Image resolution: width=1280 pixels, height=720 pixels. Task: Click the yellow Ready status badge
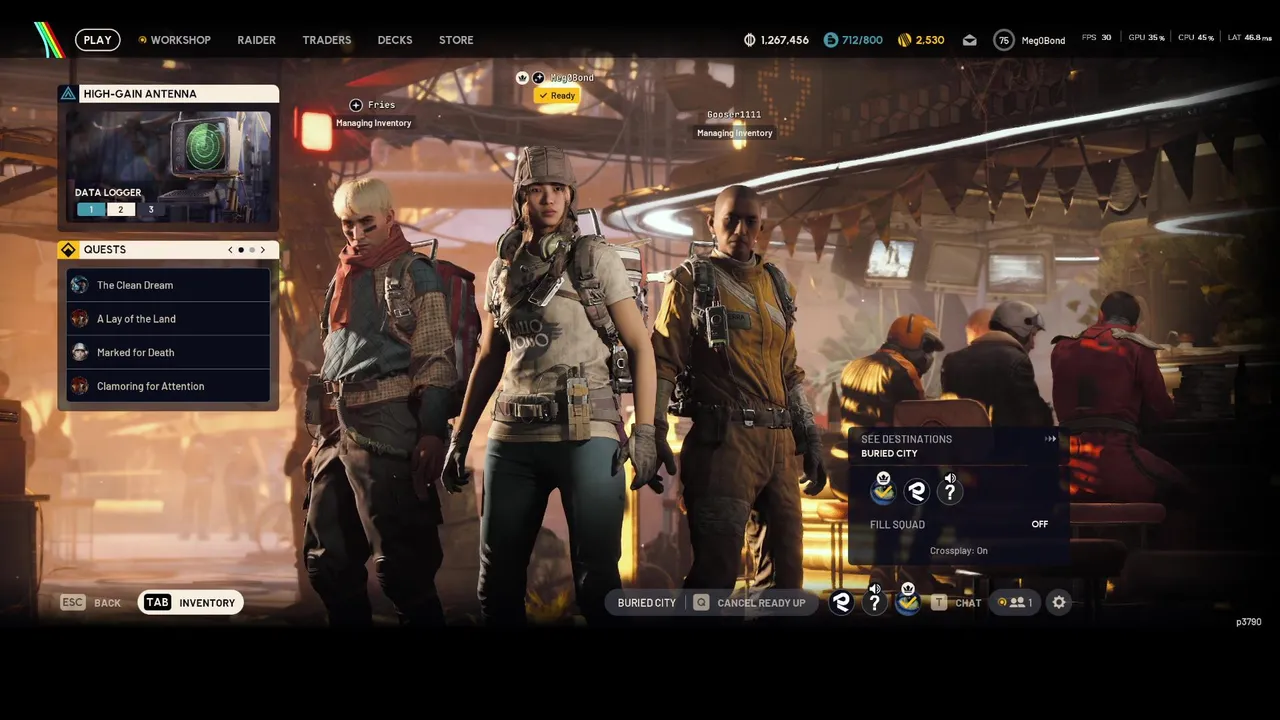557,96
